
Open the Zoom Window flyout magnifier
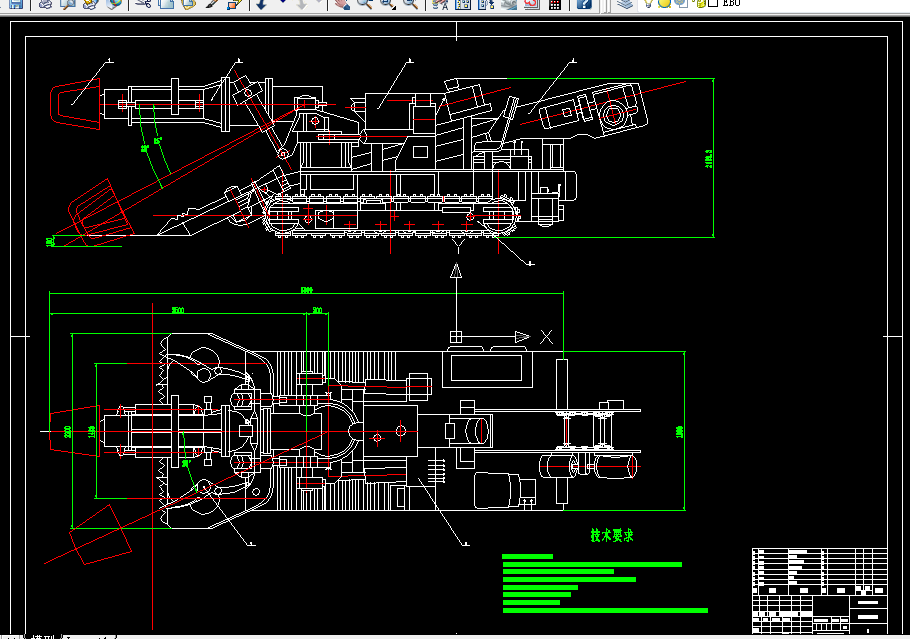click(x=388, y=3)
